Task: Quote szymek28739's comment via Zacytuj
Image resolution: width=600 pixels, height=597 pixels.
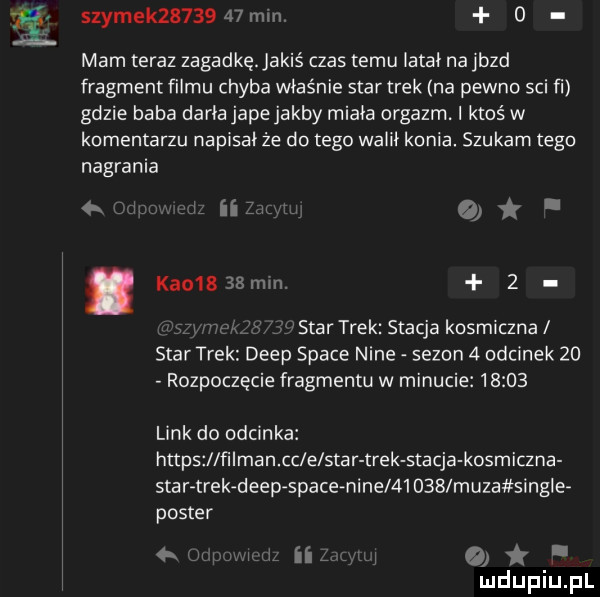Action: pos(261,209)
